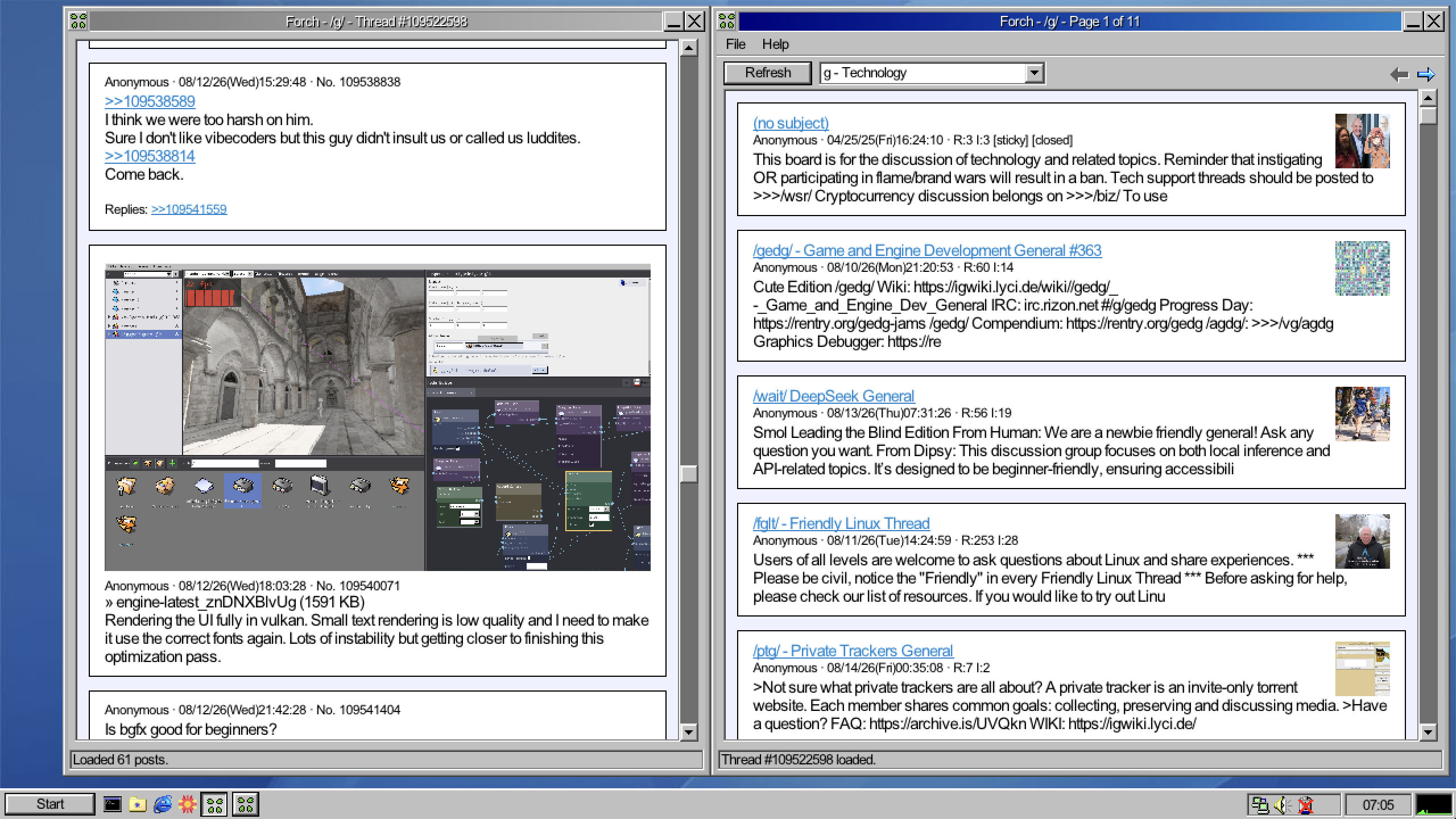
Task: Open the (no subject) sticky thread link
Action: click(791, 123)
